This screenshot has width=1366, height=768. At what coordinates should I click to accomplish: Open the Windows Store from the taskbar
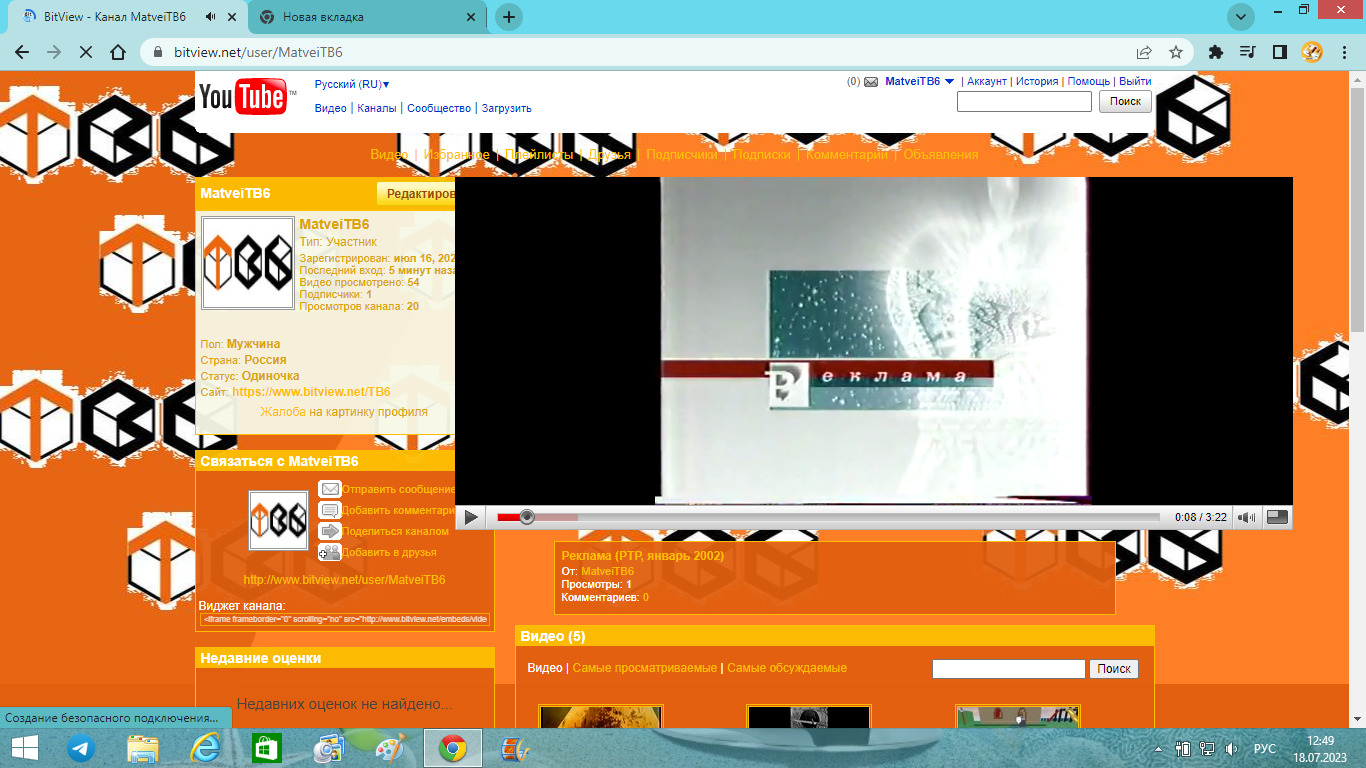pyautogui.click(x=267, y=748)
